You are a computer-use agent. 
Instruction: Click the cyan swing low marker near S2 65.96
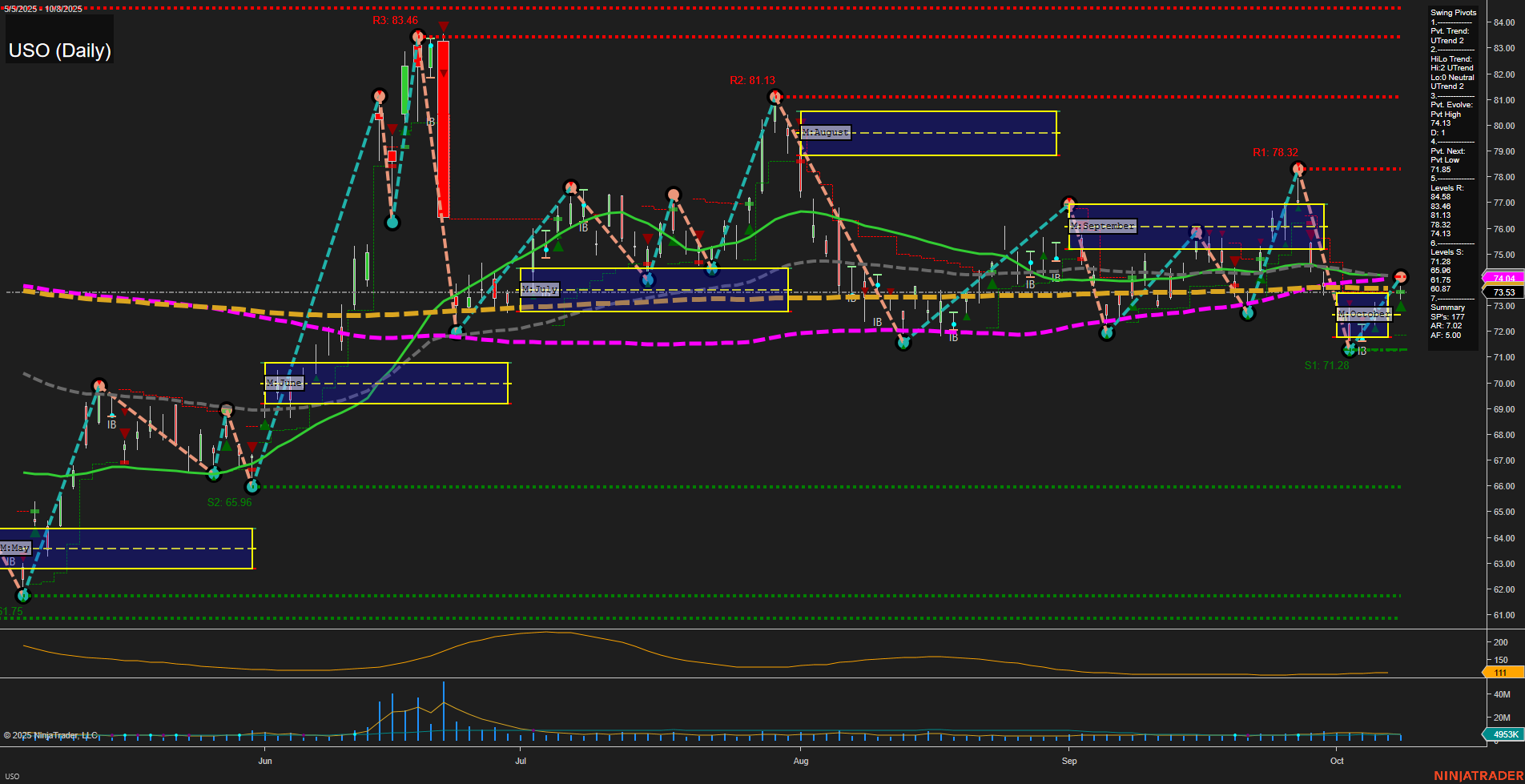[252, 486]
